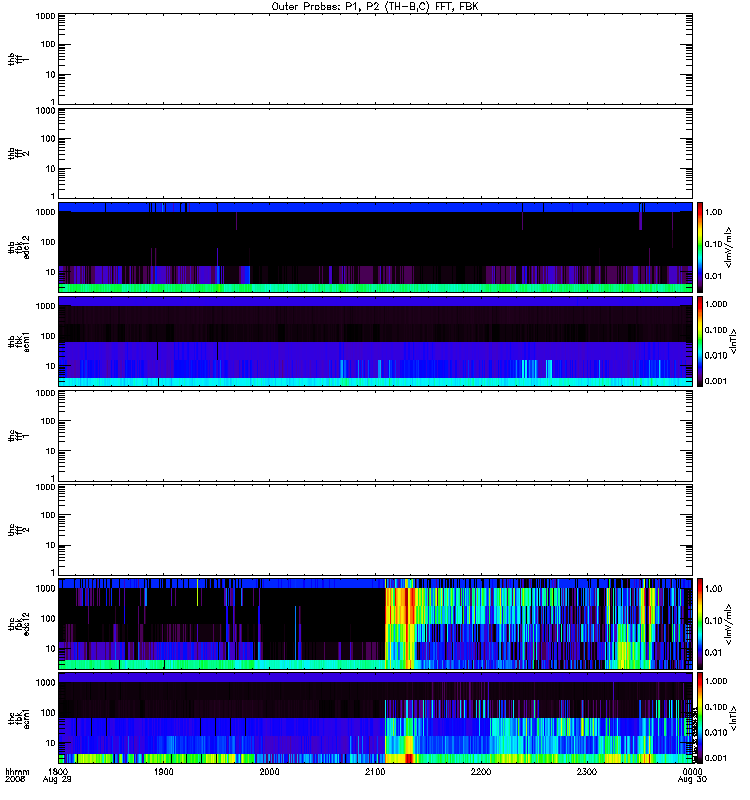Click the 'thc fff 2' y-axis label
The width and height of the screenshot is (750, 800).
point(19,530)
